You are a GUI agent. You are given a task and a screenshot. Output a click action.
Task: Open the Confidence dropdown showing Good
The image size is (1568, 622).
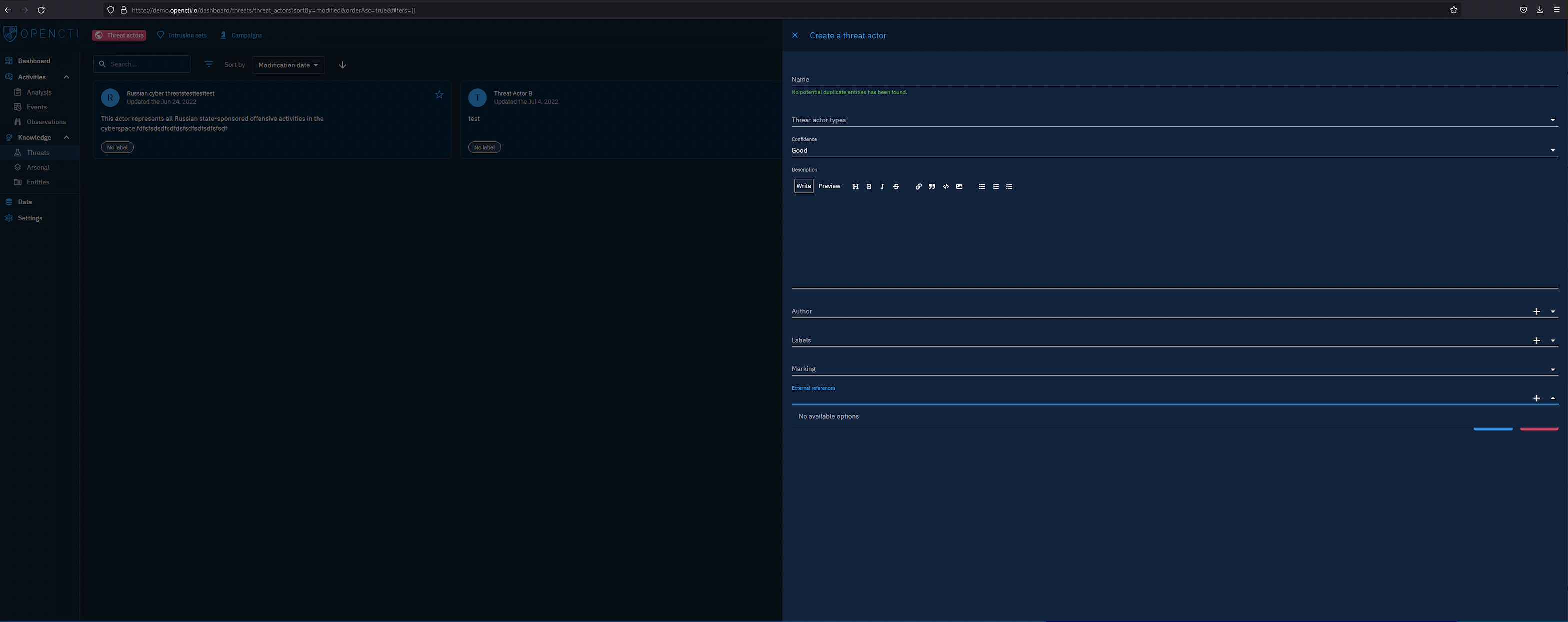click(x=1553, y=149)
